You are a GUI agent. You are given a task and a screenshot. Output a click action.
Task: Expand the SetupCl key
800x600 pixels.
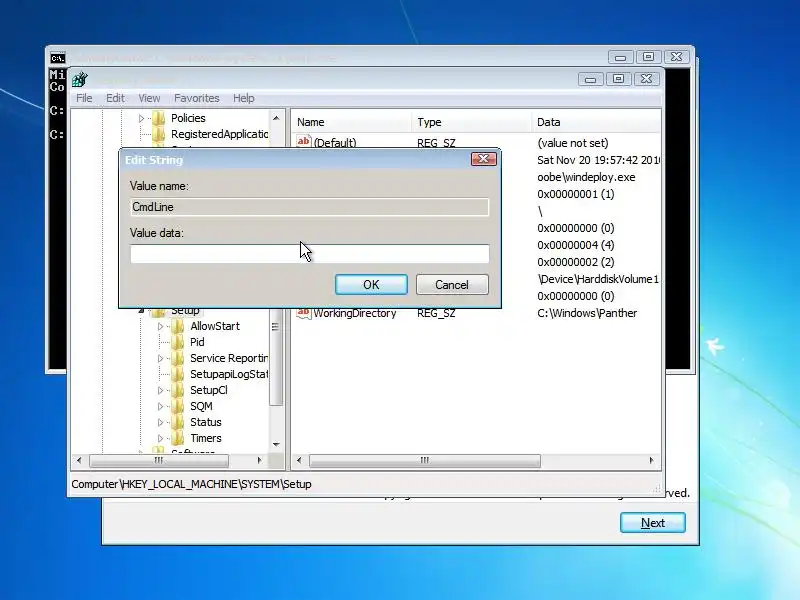(x=160, y=390)
